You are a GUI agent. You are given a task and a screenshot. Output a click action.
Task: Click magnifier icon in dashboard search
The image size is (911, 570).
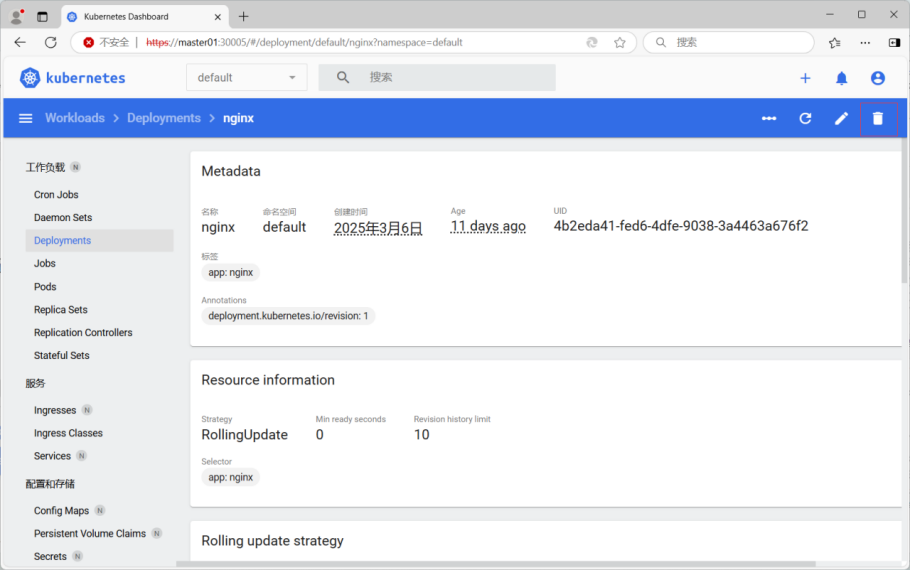click(343, 77)
